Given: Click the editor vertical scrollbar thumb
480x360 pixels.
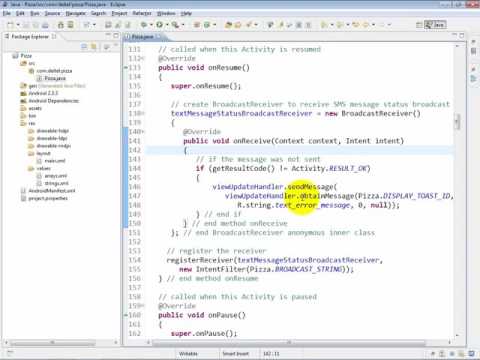Looking at the screenshot, I should tap(458, 121).
